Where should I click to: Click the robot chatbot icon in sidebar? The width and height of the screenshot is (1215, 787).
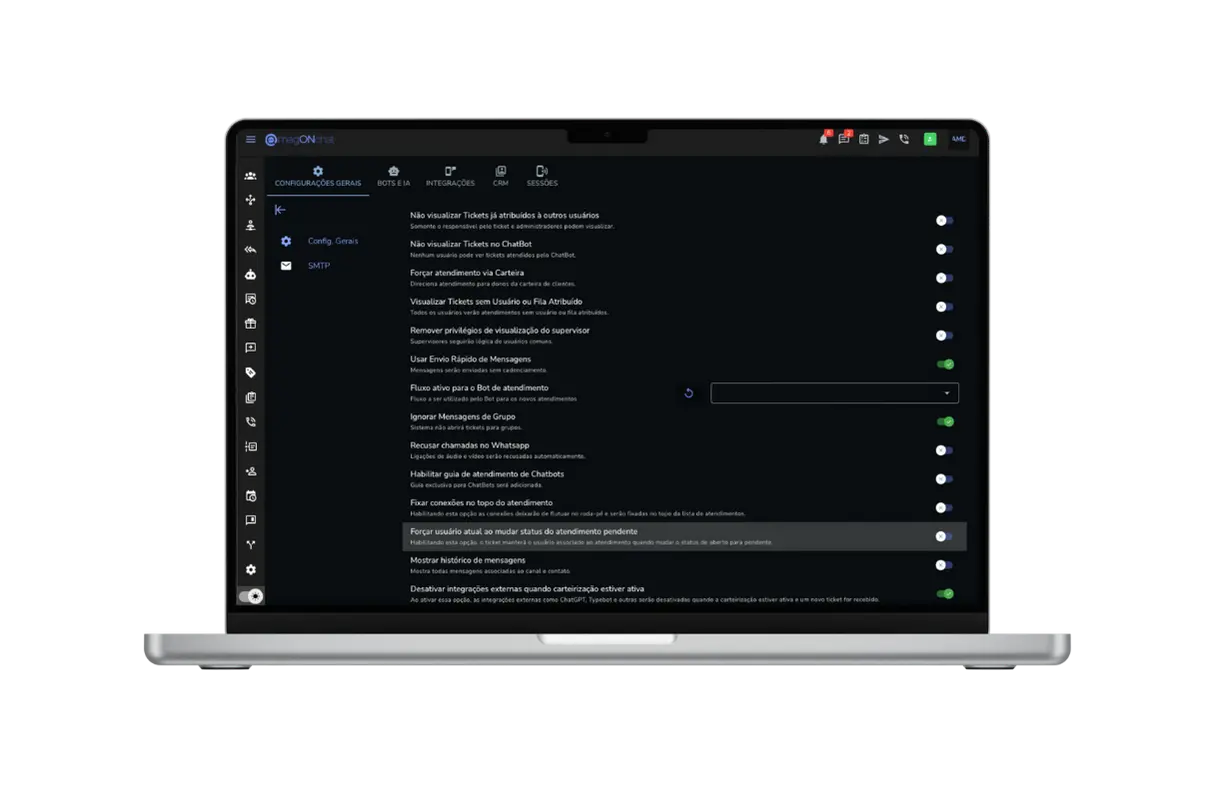(x=250, y=274)
